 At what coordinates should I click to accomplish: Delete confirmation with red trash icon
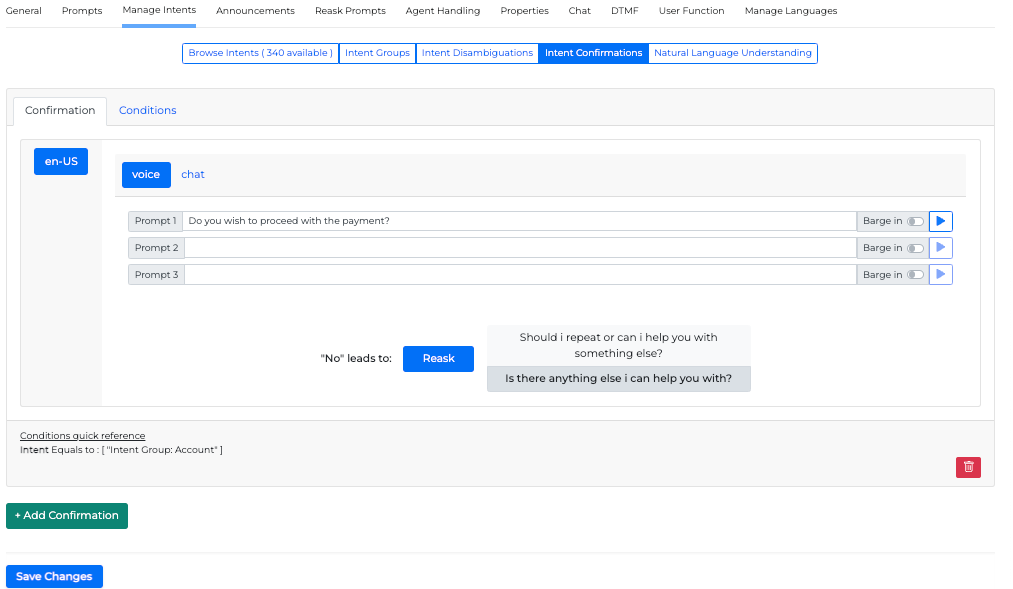[x=968, y=467]
